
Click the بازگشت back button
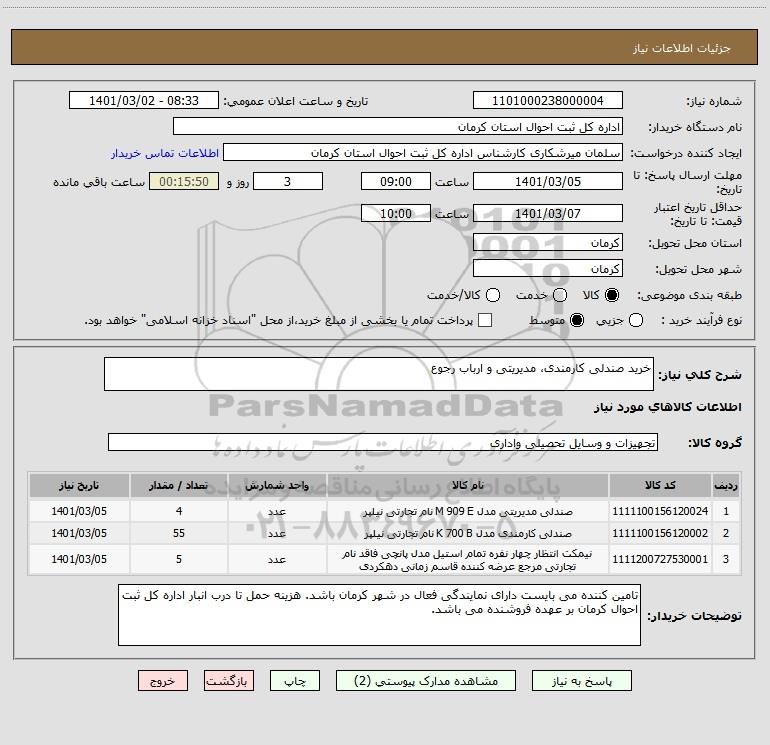pyautogui.click(x=229, y=681)
